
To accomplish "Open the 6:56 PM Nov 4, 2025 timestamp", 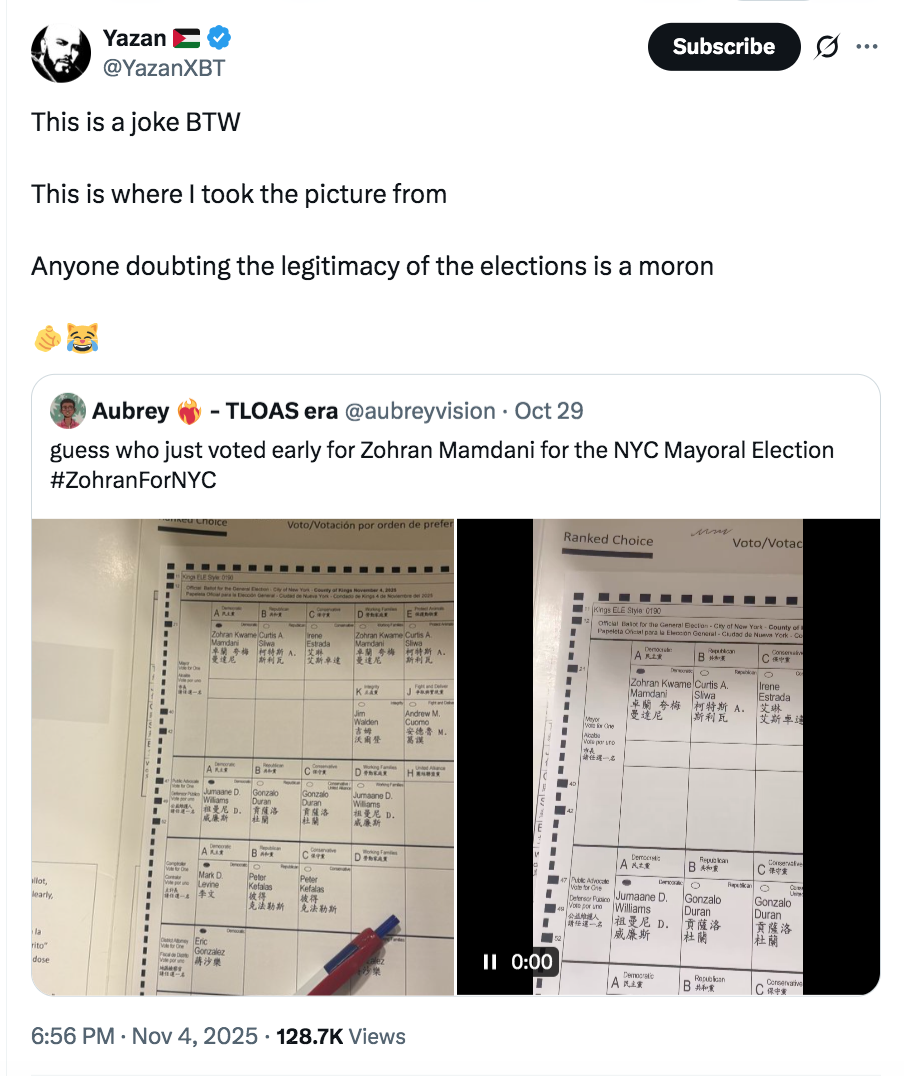I will (x=145, y=1036).
